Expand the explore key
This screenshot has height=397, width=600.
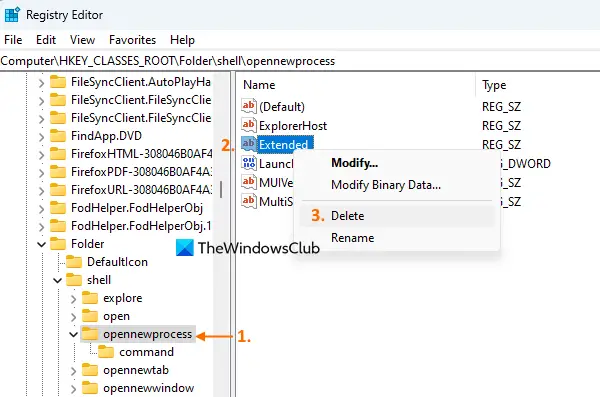pos(73,299)
